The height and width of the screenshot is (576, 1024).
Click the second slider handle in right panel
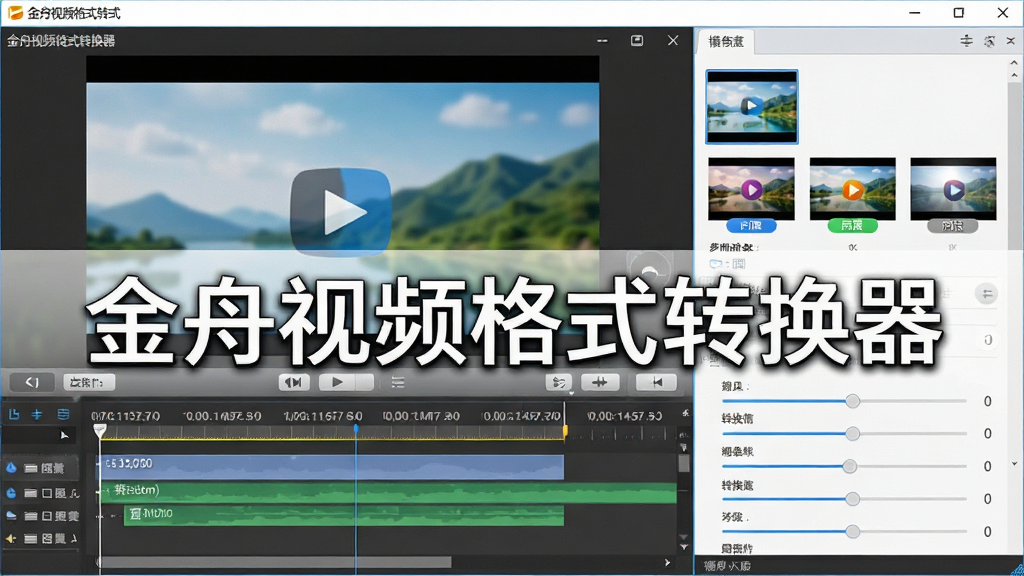click(852, 434)
